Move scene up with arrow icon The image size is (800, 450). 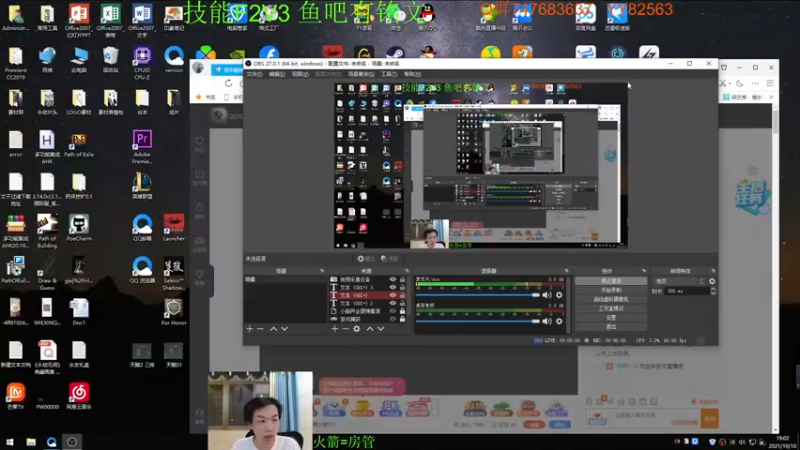click(x=273, y=329)
